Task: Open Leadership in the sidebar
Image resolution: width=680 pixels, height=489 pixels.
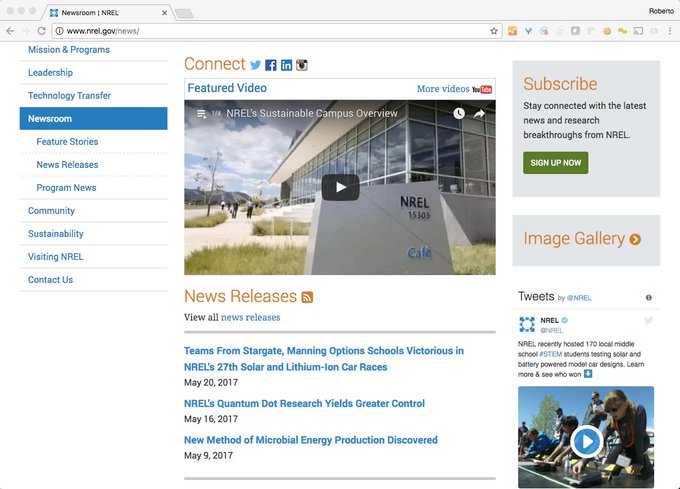Action: coord(50,73)
